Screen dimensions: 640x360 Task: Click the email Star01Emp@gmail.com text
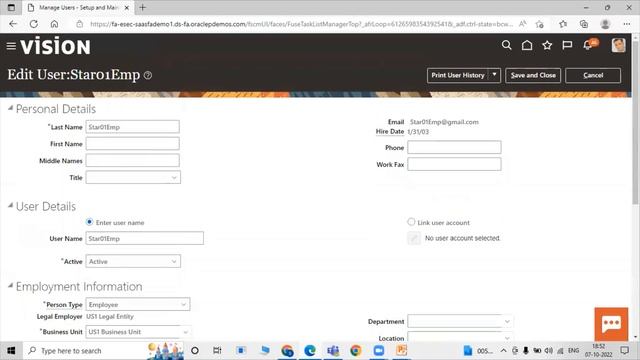point(444,122)
